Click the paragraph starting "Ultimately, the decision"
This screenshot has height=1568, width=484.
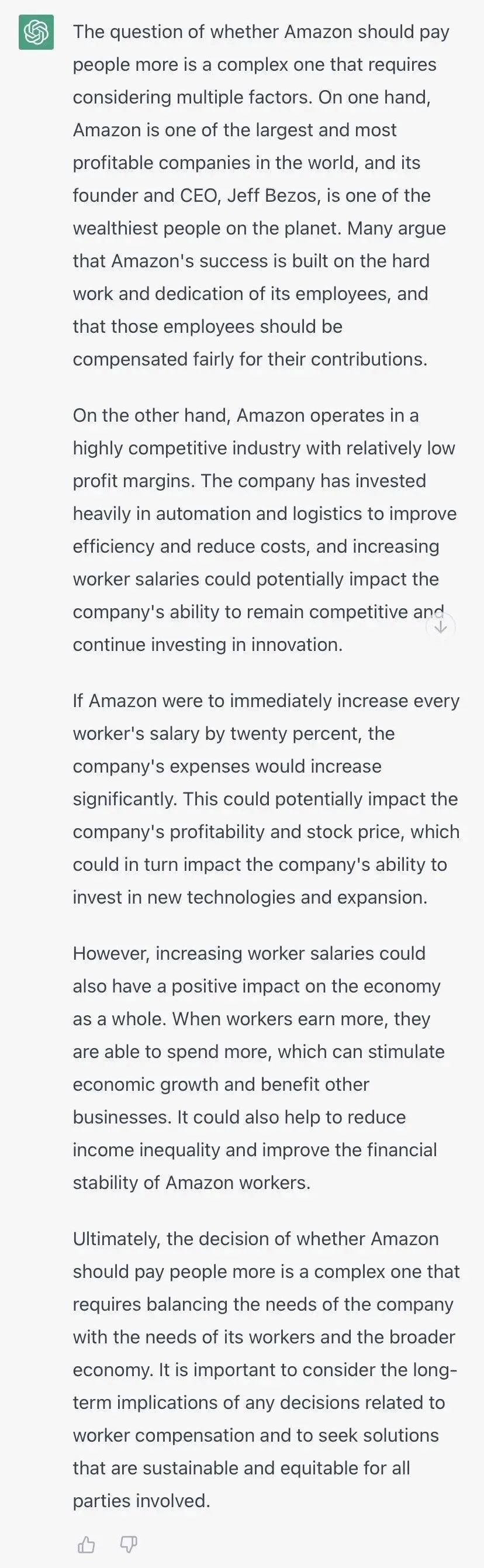[x=267, y=1370]
